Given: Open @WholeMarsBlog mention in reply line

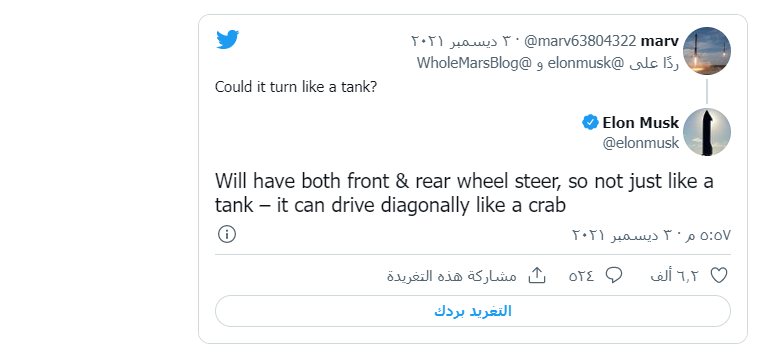Looking at the screenshot, I should click(475, 62).
